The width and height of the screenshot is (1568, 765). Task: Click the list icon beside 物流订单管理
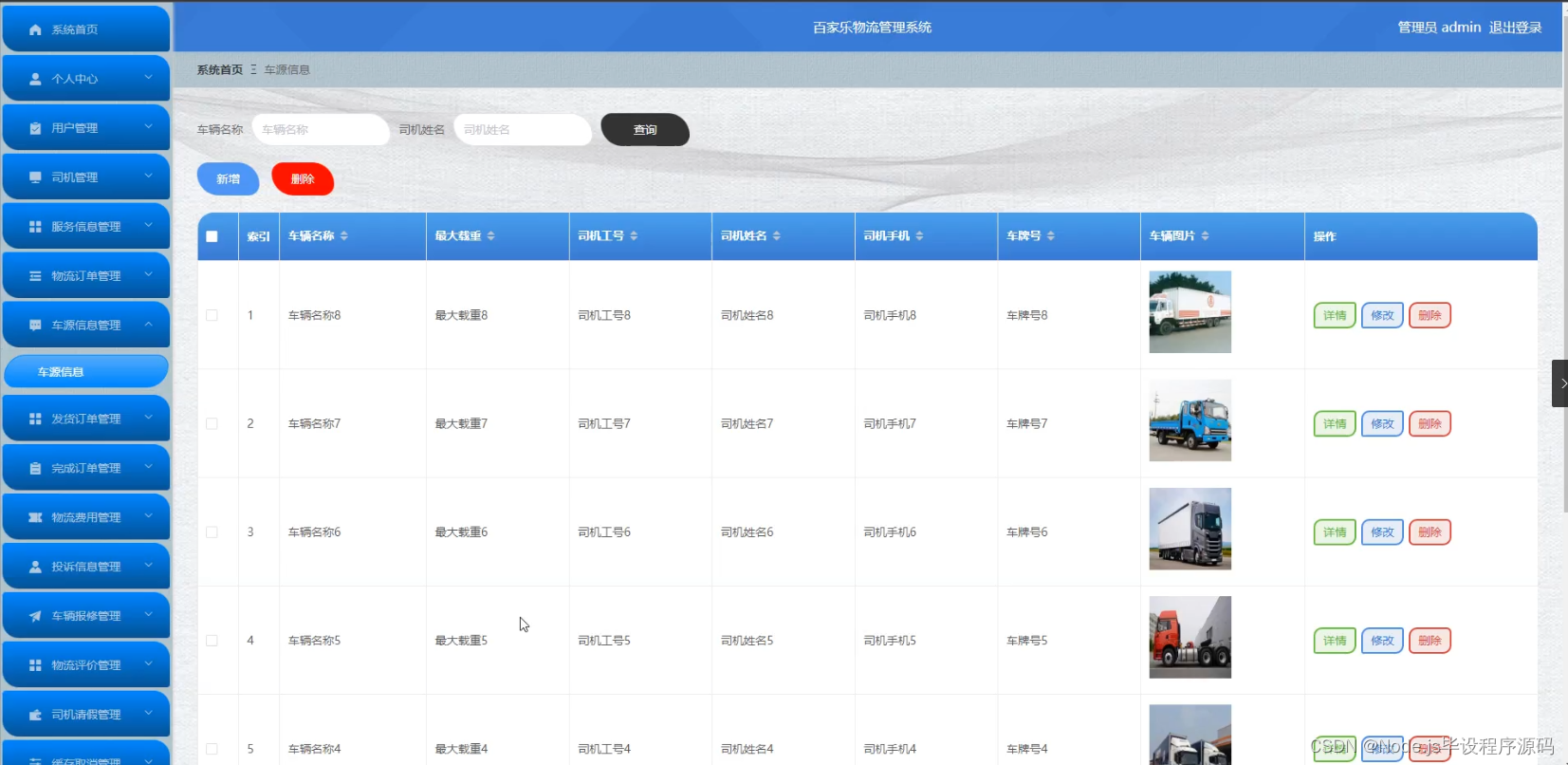point(35,276)
